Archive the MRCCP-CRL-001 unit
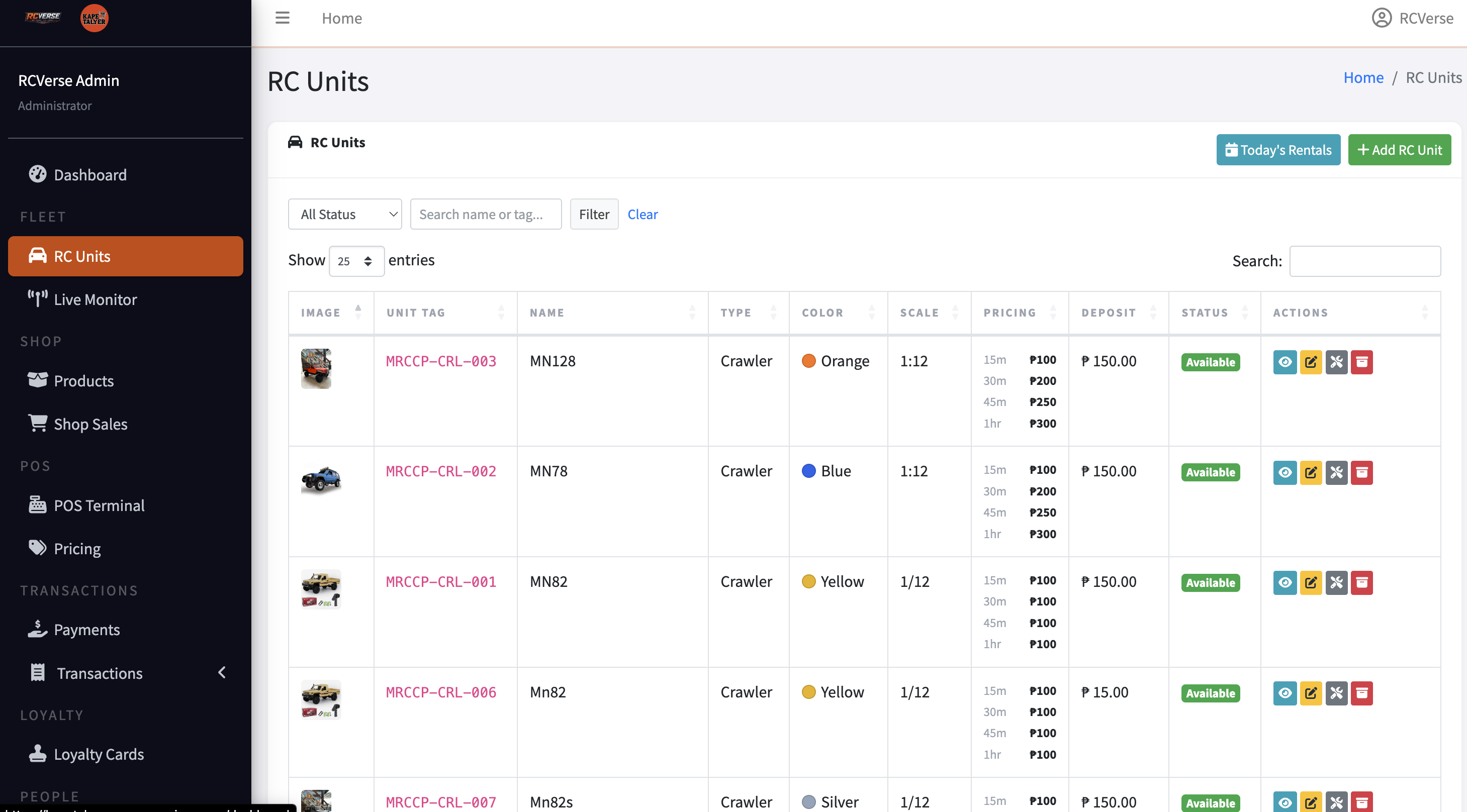 pos(1361,583)
